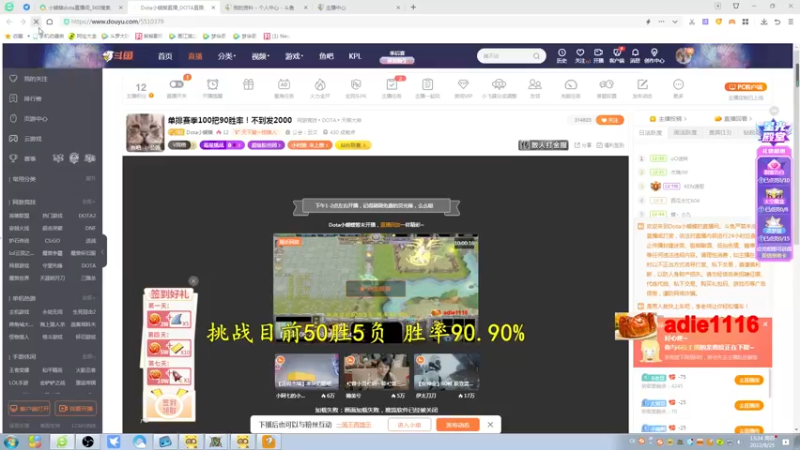The height and width of the screenshot is (450, 800).
Task: Click the search magnifier icon
Action: (x=536, y=56)
